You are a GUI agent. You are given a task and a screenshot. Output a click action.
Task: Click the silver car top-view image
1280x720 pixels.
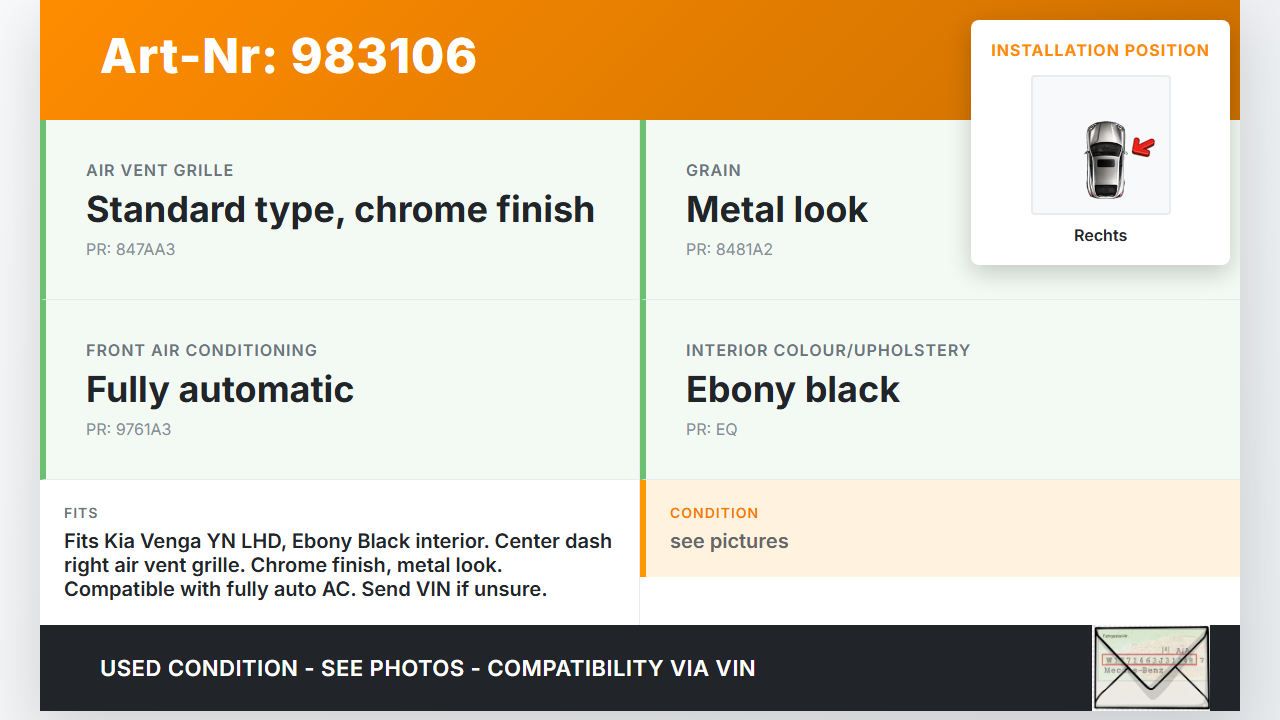(1104, 160)
